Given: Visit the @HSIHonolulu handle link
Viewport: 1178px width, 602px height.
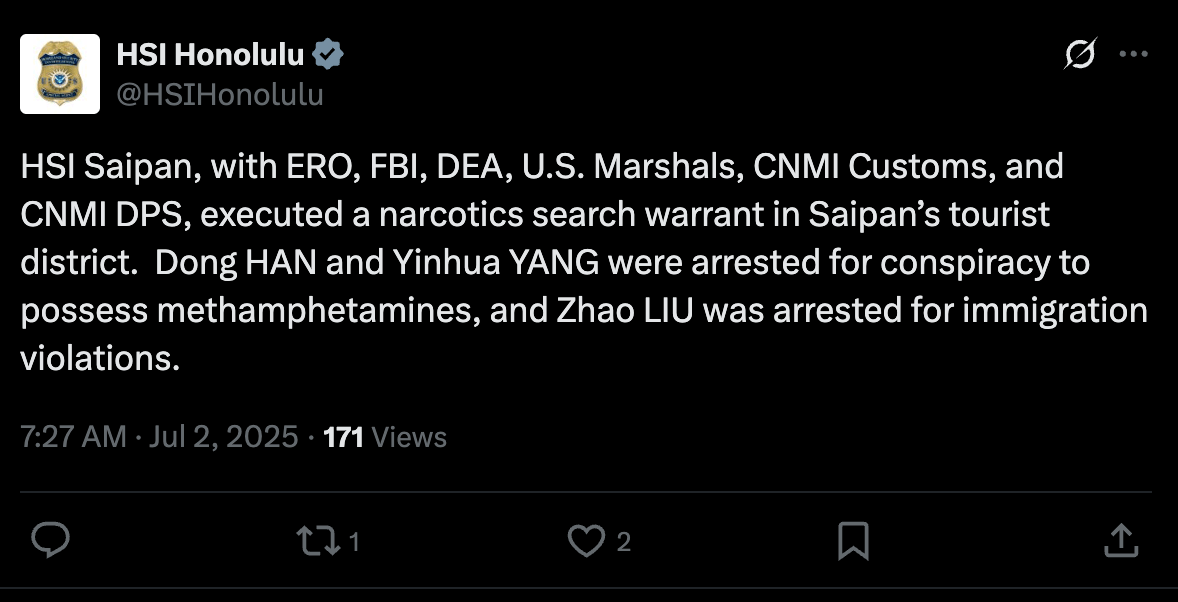Looking at the screenshot, I should 220,95.
